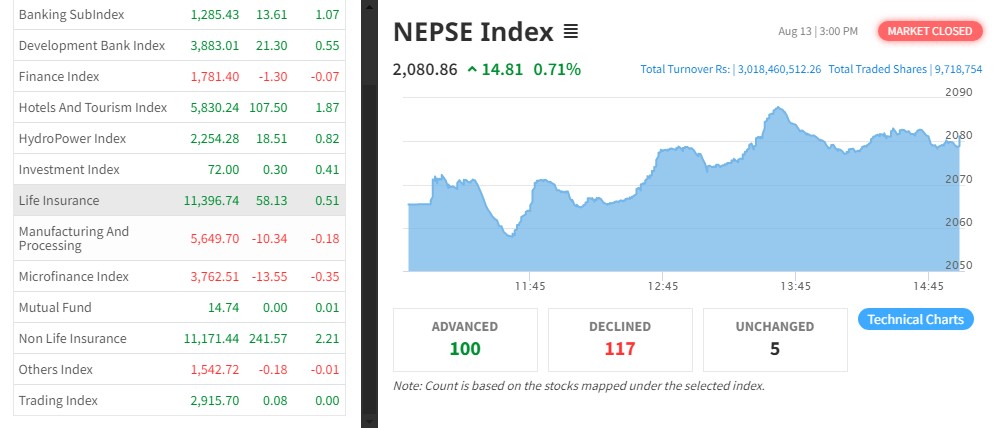997x428 pixels.
Task: Open the NEPSE Index hamburger menu icon
Action: pyautogui.click(x=571, y=32)
